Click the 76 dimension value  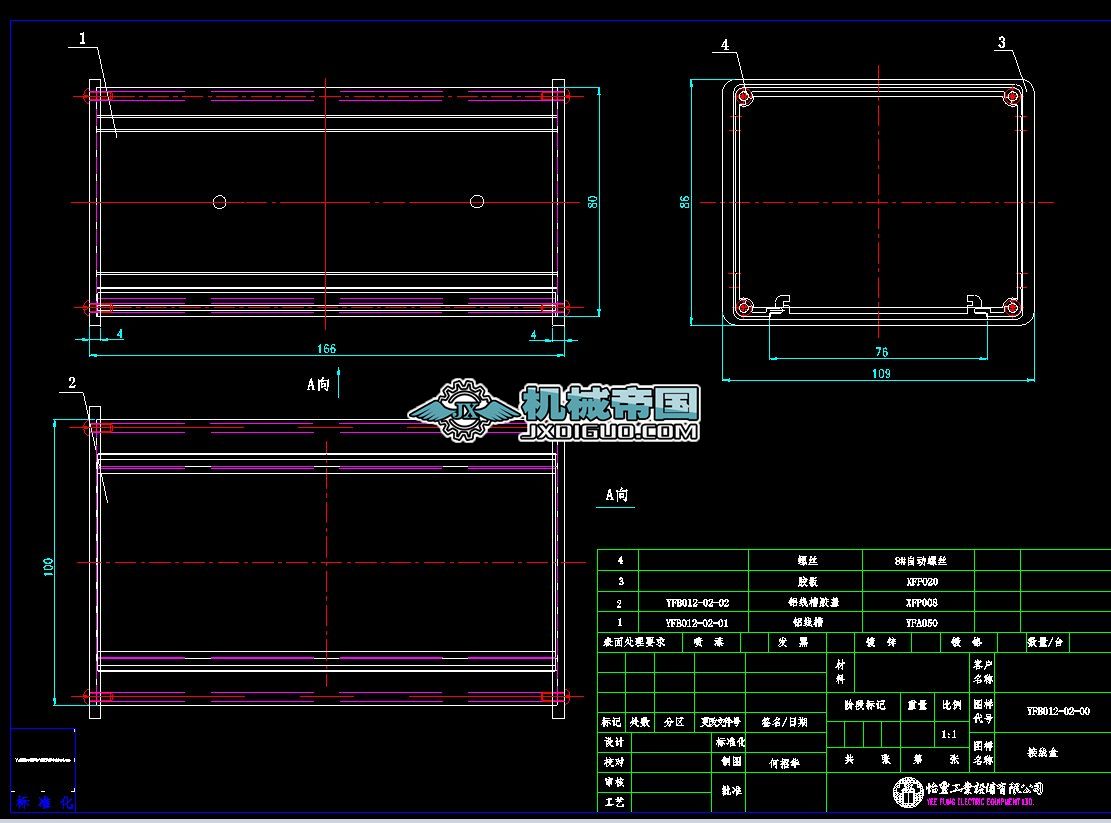[x=881, y=351]
